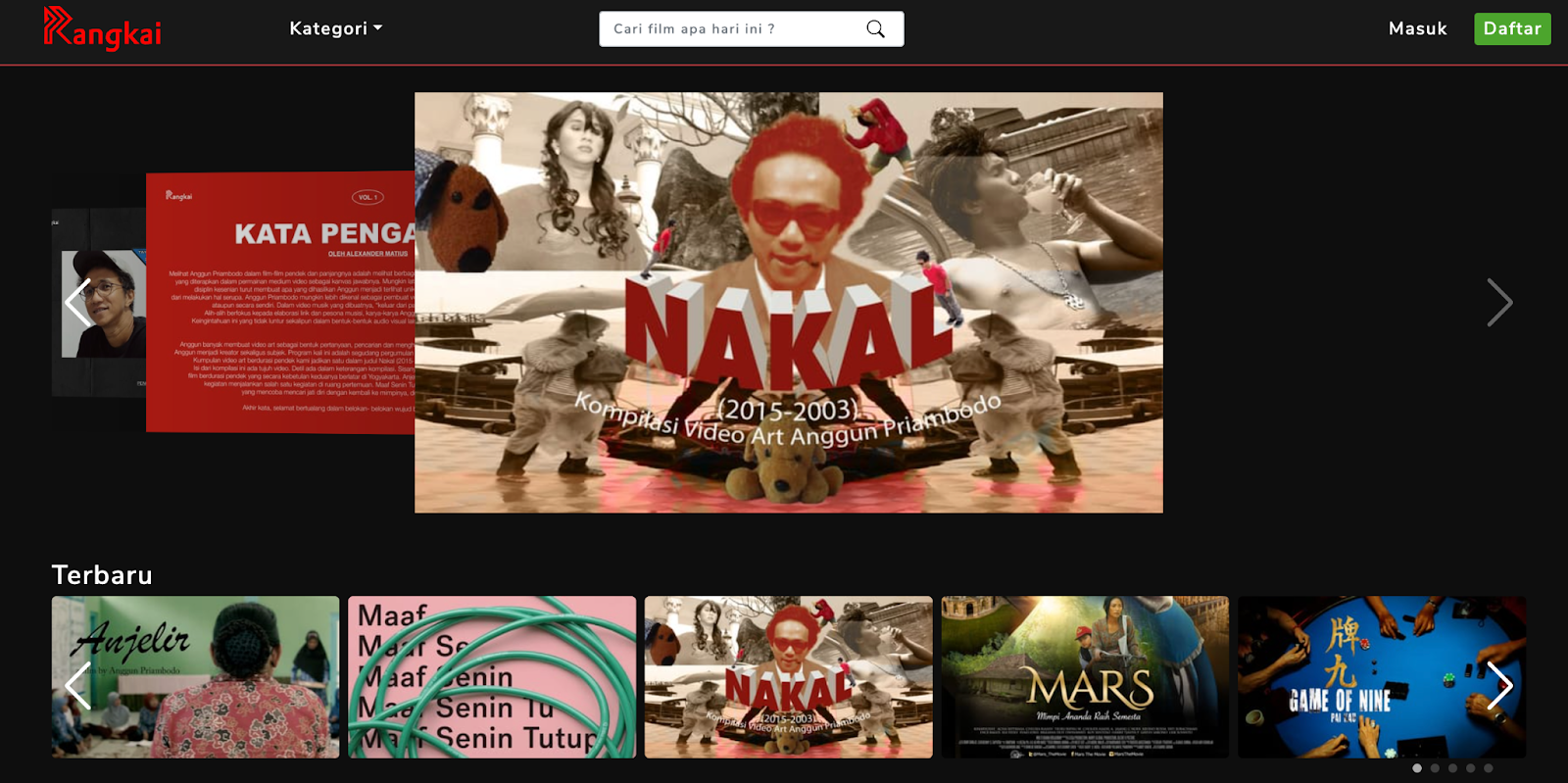The height and width of the screenshot is (783, 1568).
Task: Open the Maaf Senin Tutup film thumbnail
Action: [492, 677]
